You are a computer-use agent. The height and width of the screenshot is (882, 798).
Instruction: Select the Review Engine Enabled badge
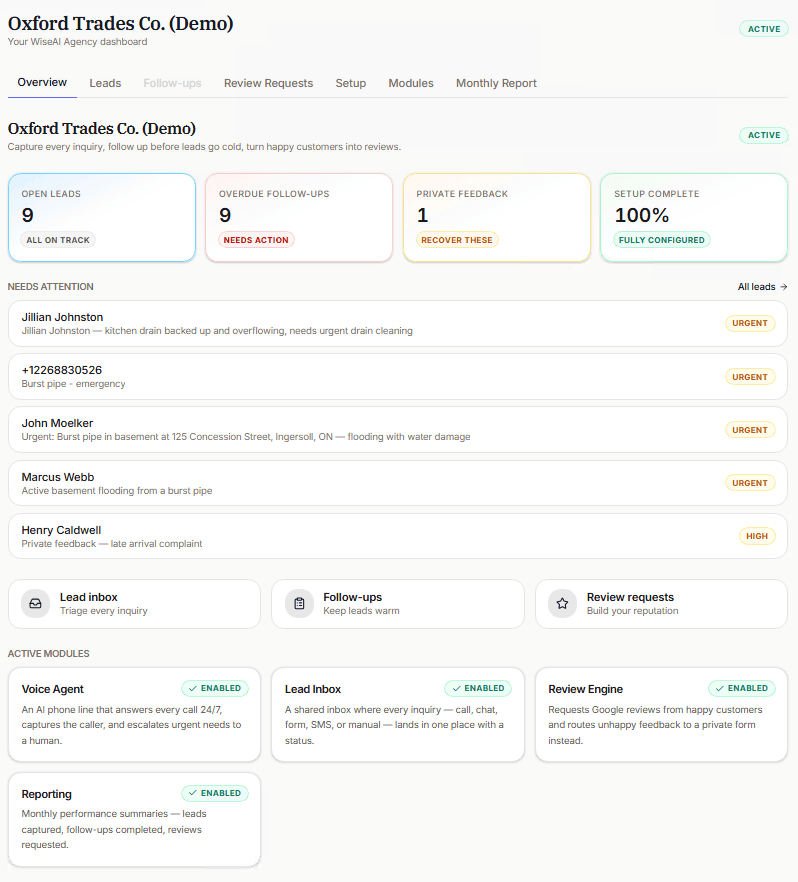[x=742, y=688]
